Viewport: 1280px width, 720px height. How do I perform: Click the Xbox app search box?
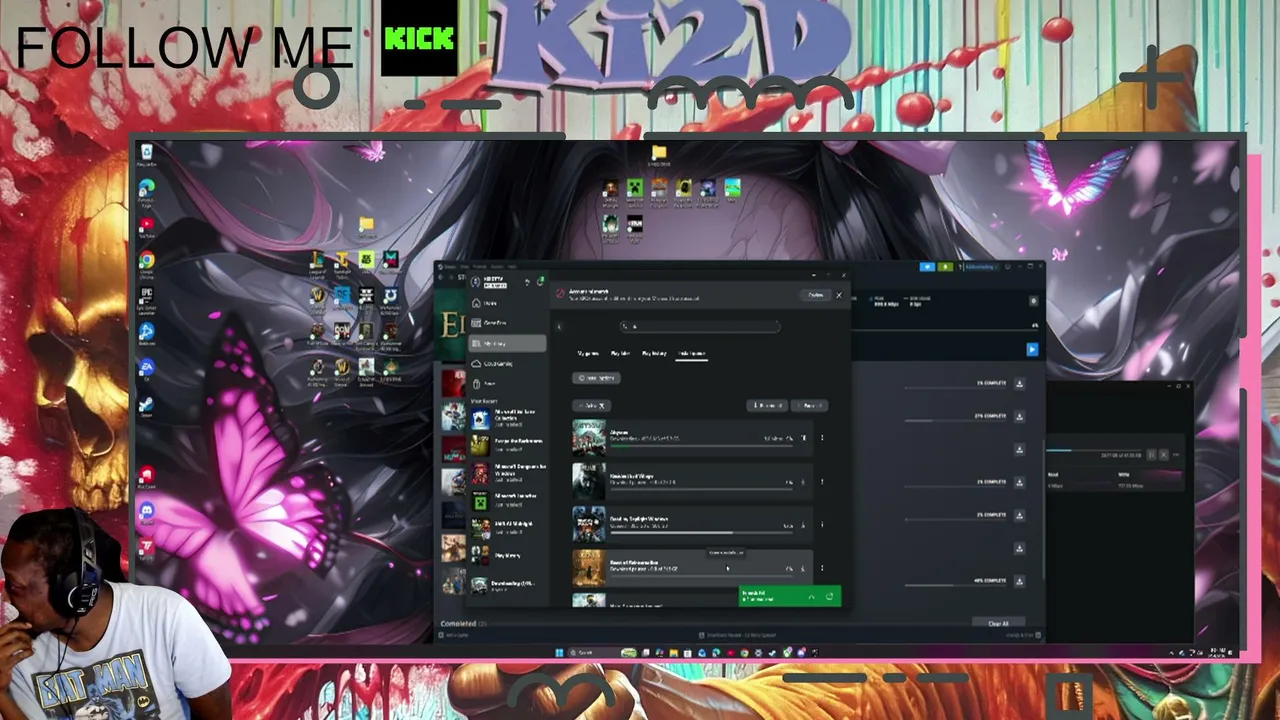tap(699, 326)
